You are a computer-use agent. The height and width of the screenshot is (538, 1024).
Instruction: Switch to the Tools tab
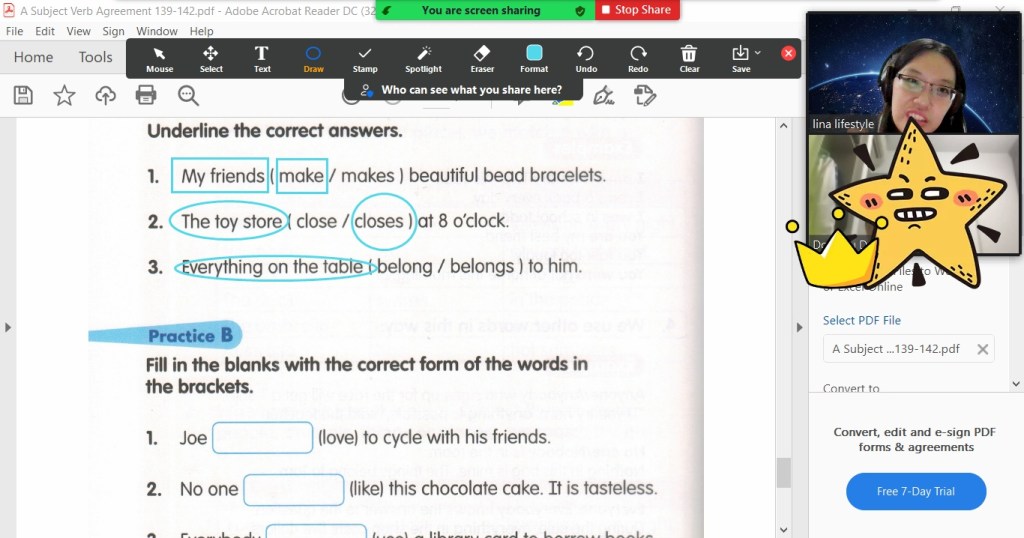(x=95, y=57)
